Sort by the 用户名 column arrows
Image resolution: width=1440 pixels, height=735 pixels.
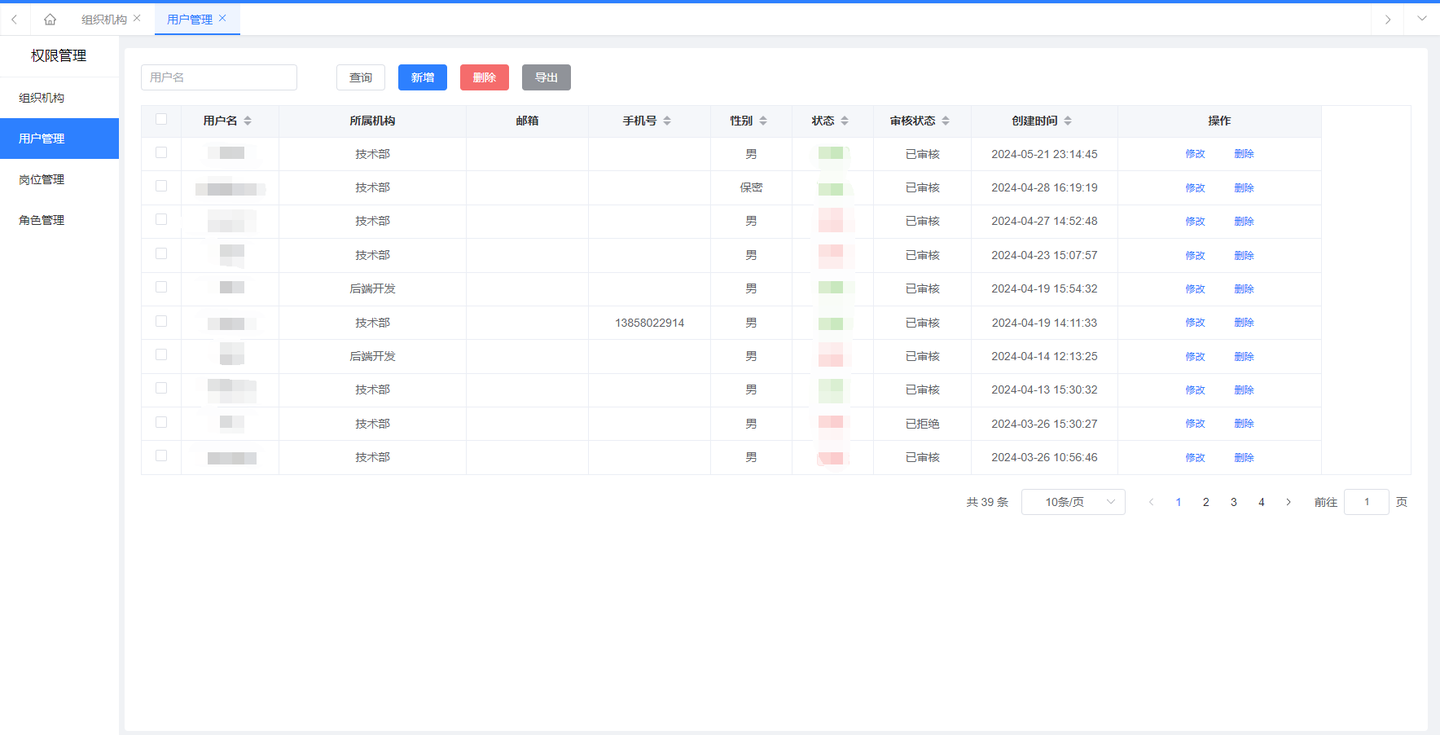click(x=247, y=121)
